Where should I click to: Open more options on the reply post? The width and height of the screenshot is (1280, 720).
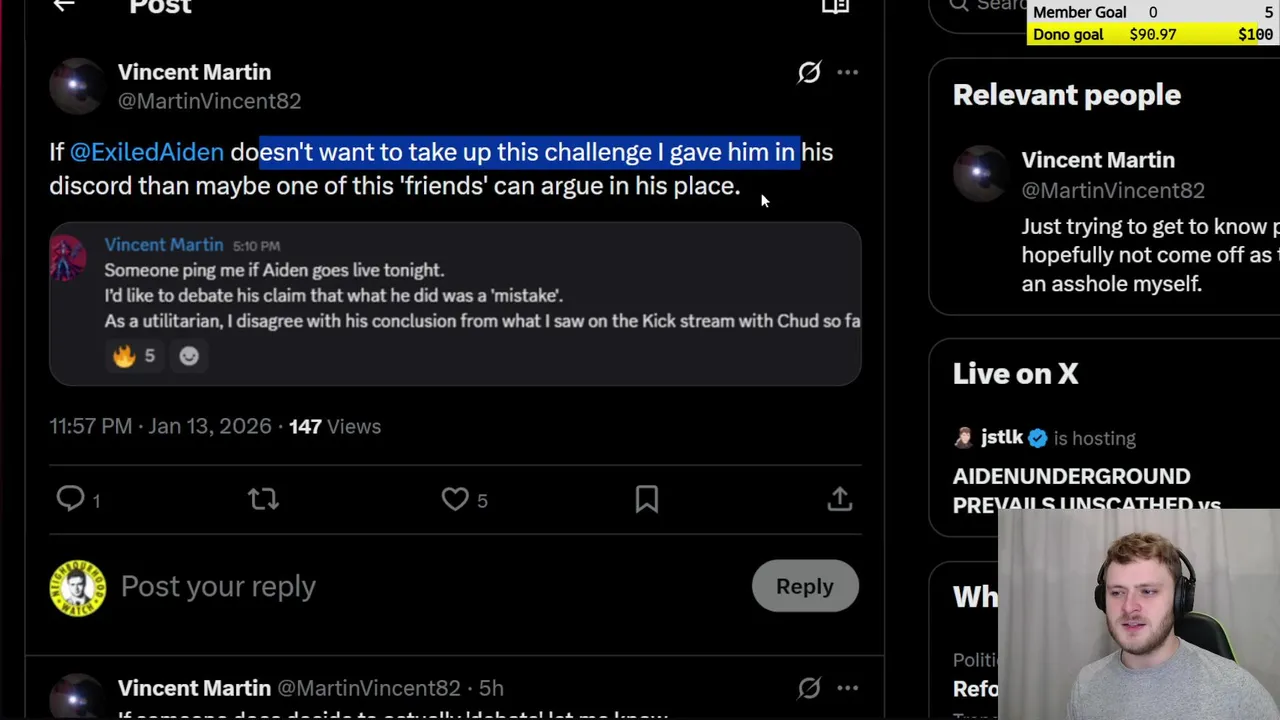847,688
